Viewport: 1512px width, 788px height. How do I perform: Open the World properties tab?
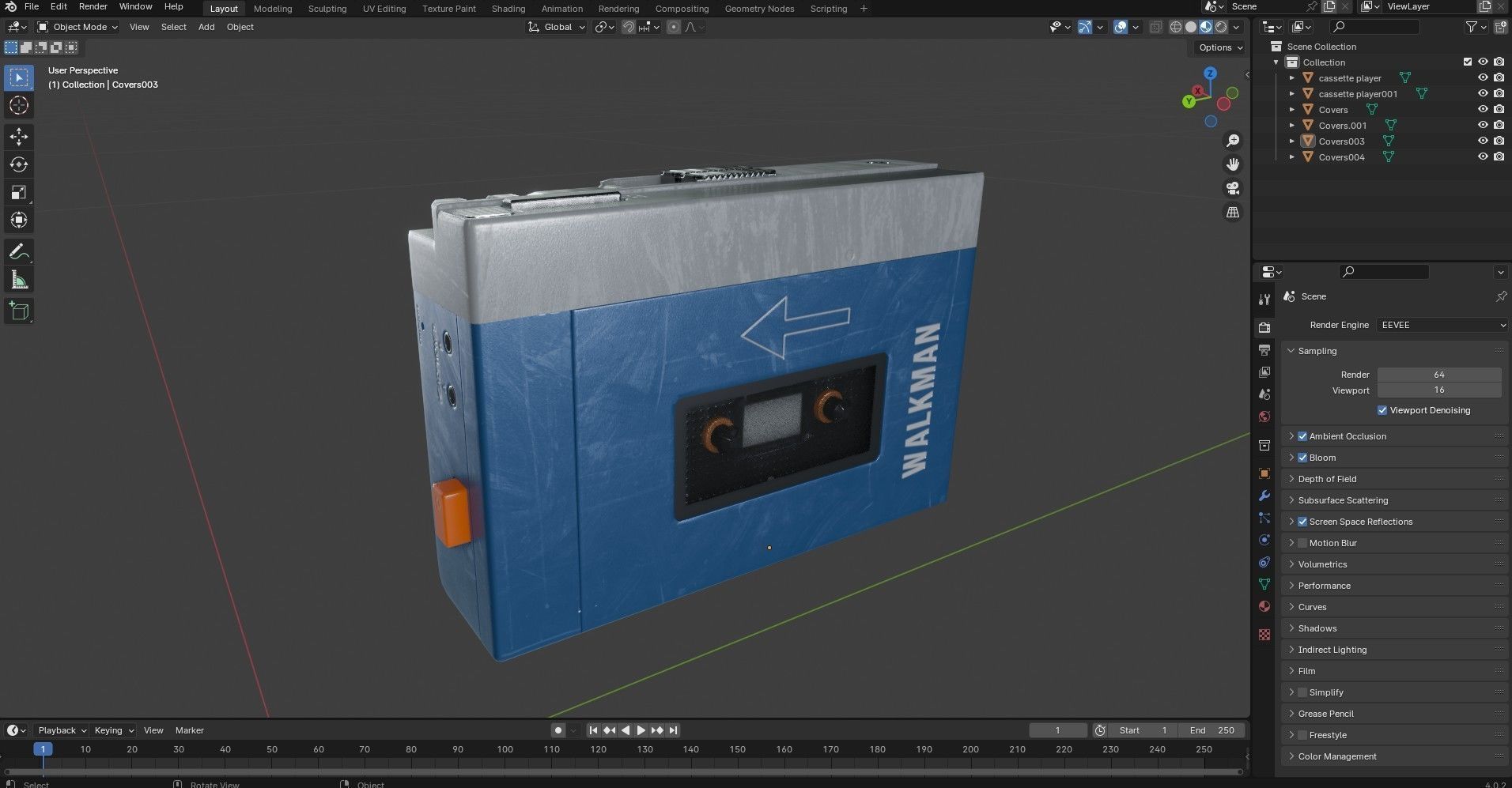(1264, 417)
